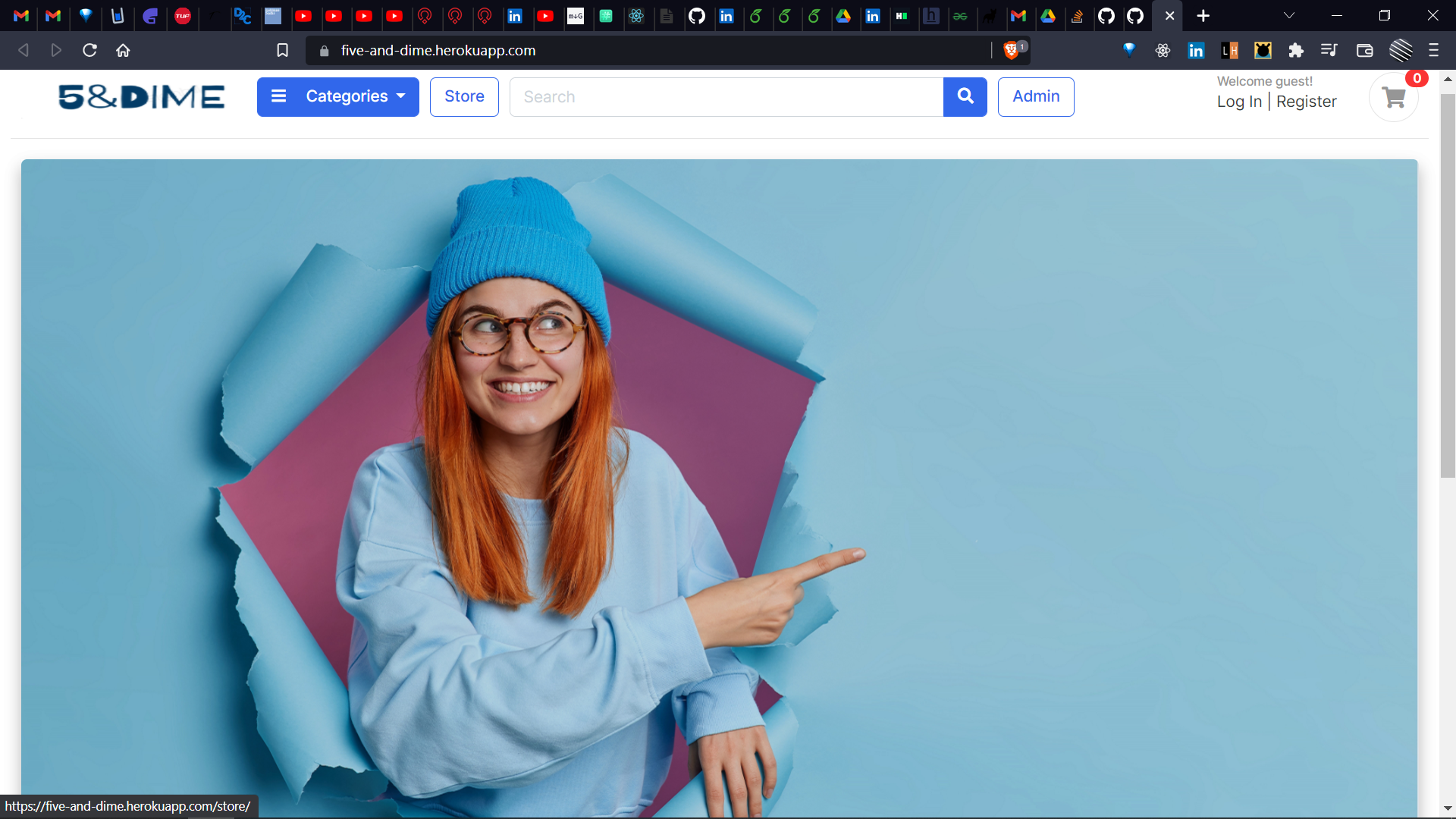Click the vertical page scrollbar thumb
Screen dimensions: 1456x819
tap(1448, 284)
